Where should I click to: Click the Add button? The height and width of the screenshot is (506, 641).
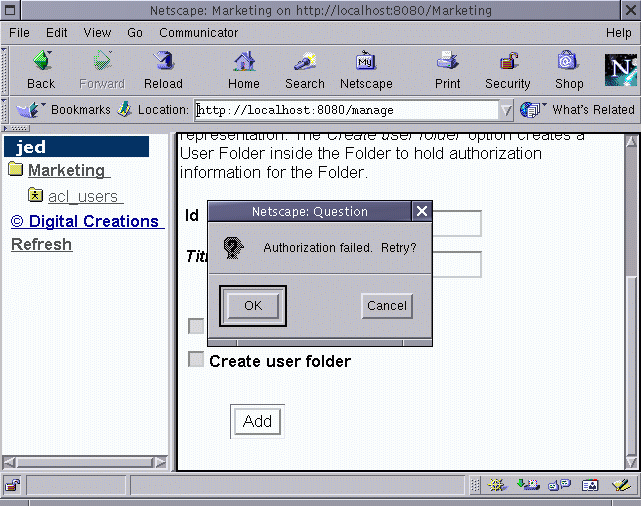pos(257,421)
